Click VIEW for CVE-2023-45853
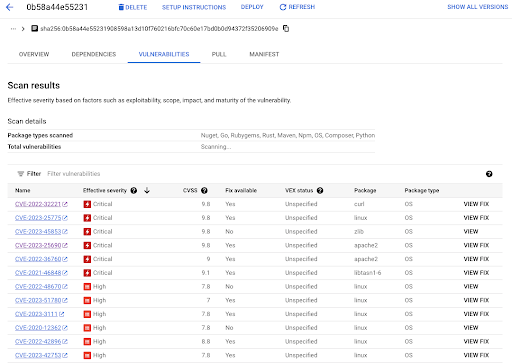This screenshot has width=512, height=363. [x=471, y=231]
